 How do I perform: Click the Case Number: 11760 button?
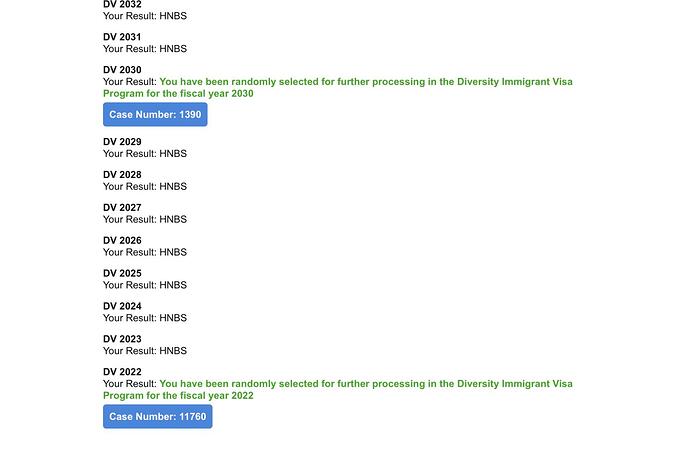158,417
